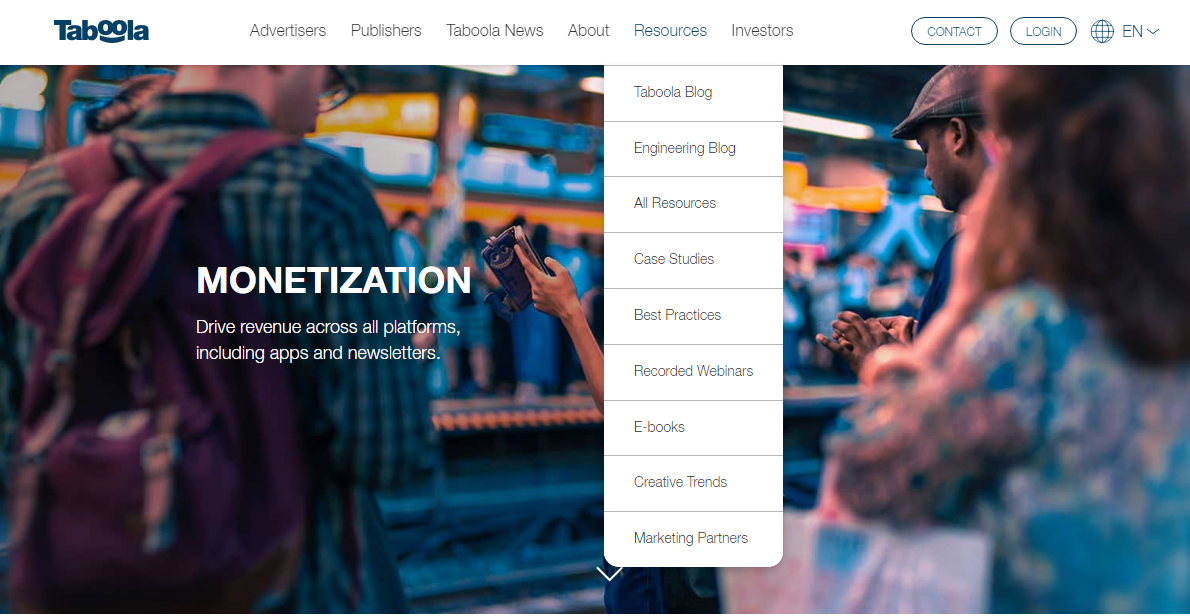Image resolution: width=1190 pixels, height=616 pixels.
Task: Select Marketing Partners
Action: coord(693,539)
